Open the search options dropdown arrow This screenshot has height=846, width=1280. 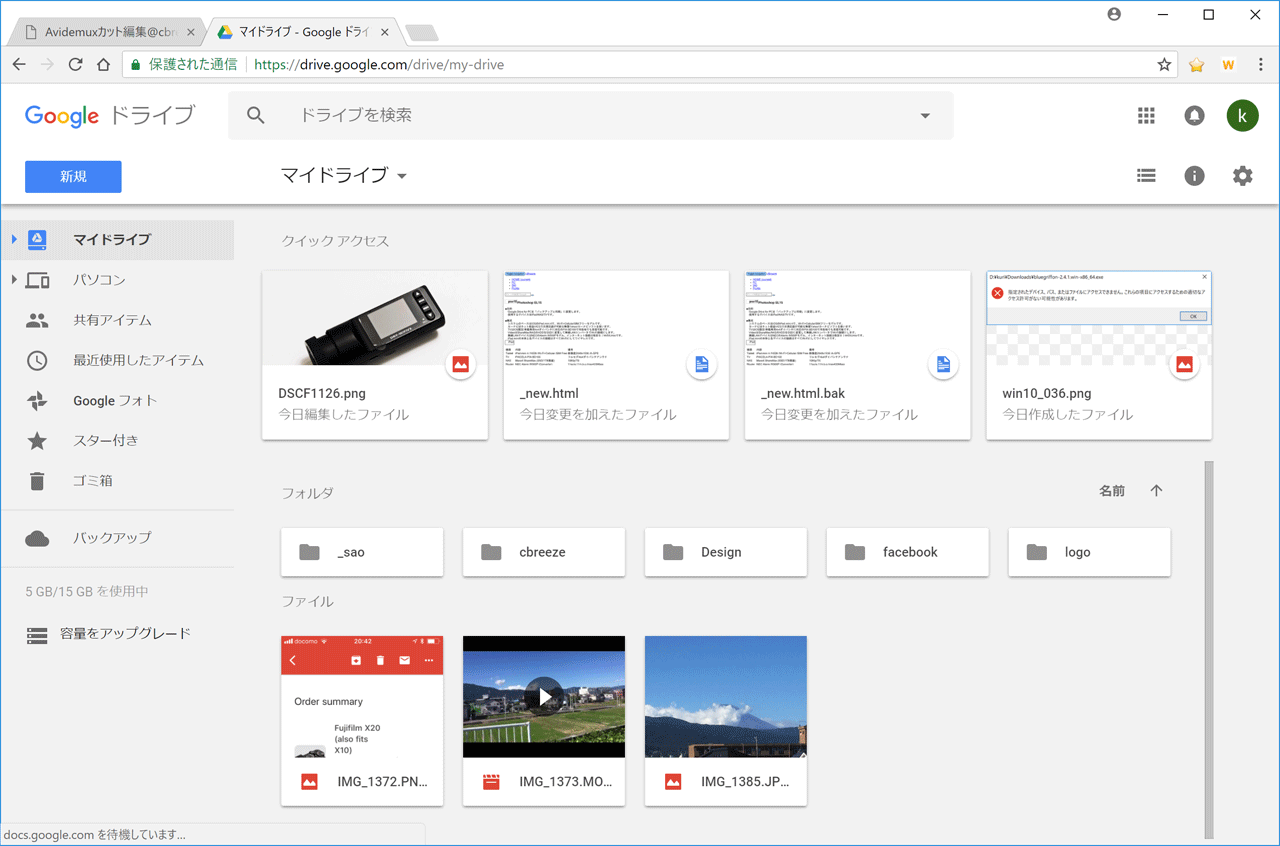[x=925, y=116]
